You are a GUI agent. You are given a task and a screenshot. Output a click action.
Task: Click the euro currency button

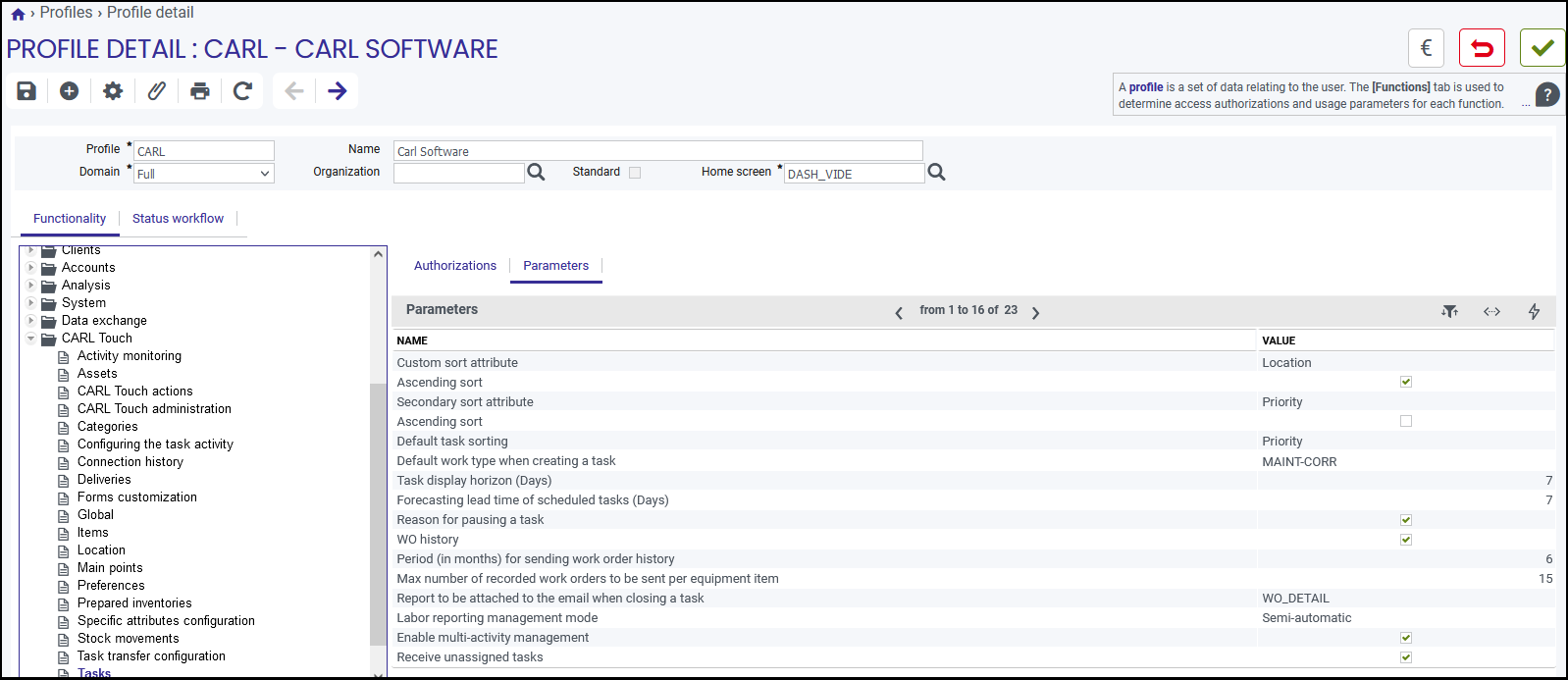[x=1427, y=48]
